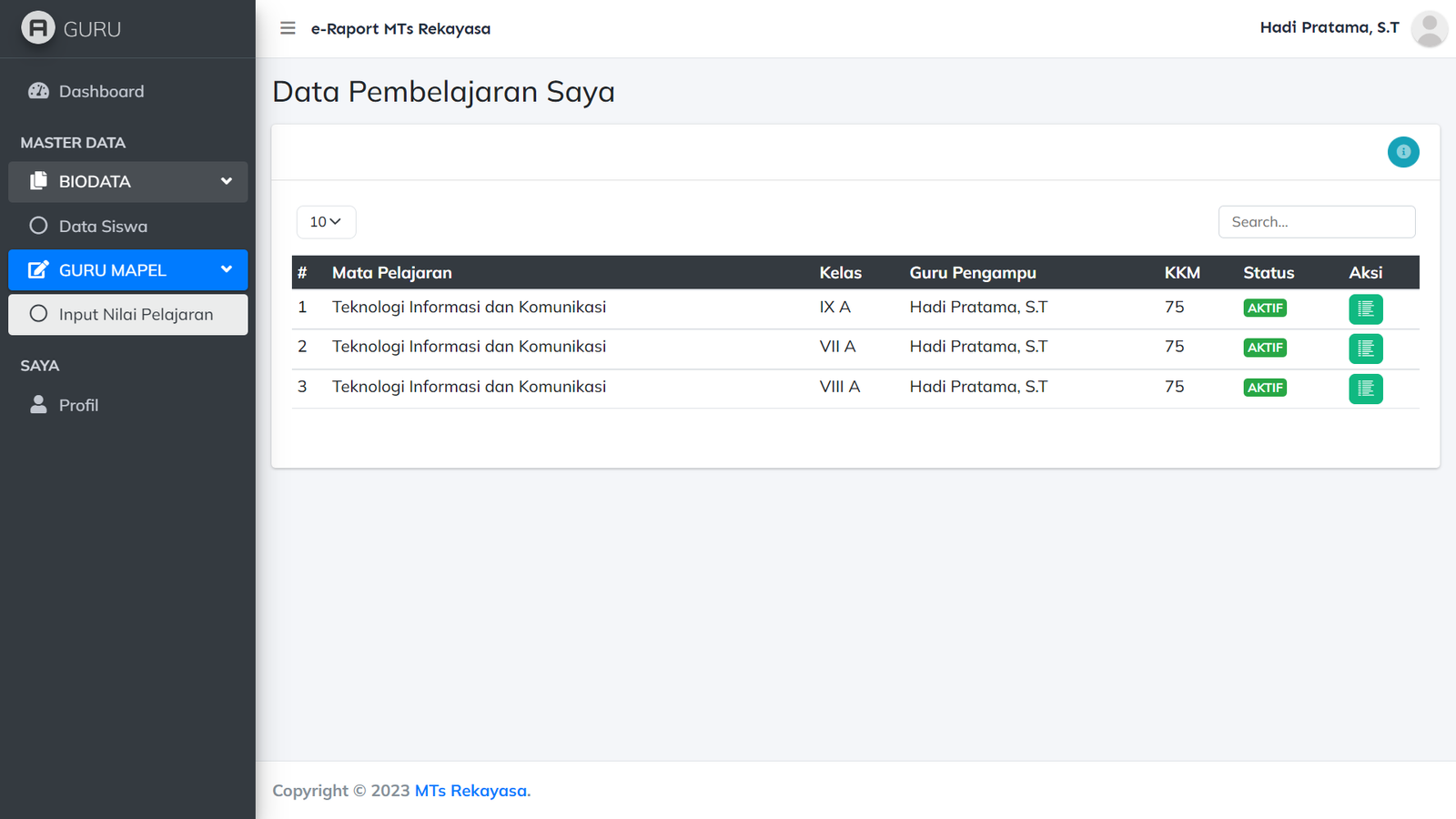Open the action icon for class VII A
1456x819 pixels.
click(x=1365, y=349)
